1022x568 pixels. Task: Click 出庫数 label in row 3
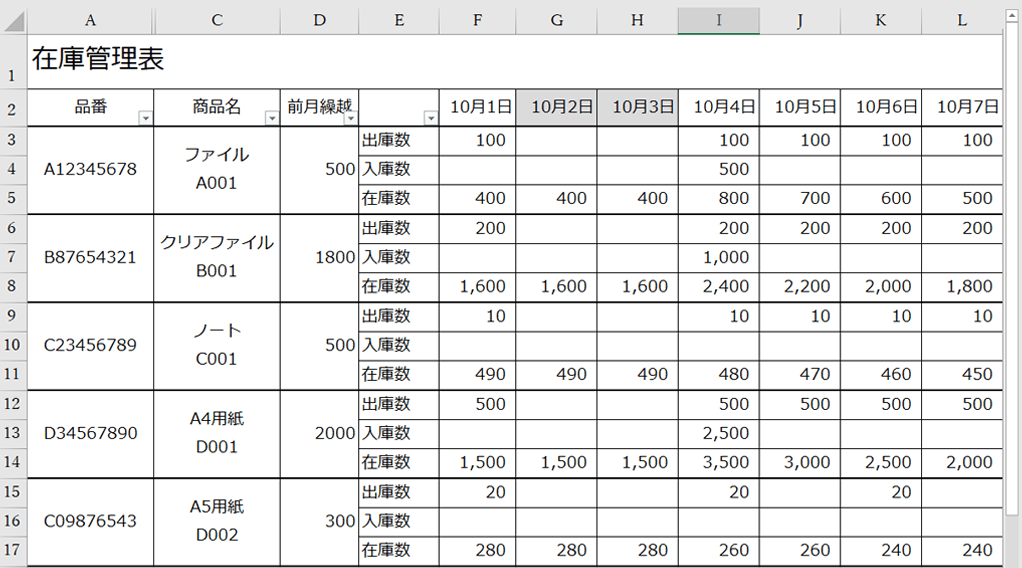click(399, 141)
